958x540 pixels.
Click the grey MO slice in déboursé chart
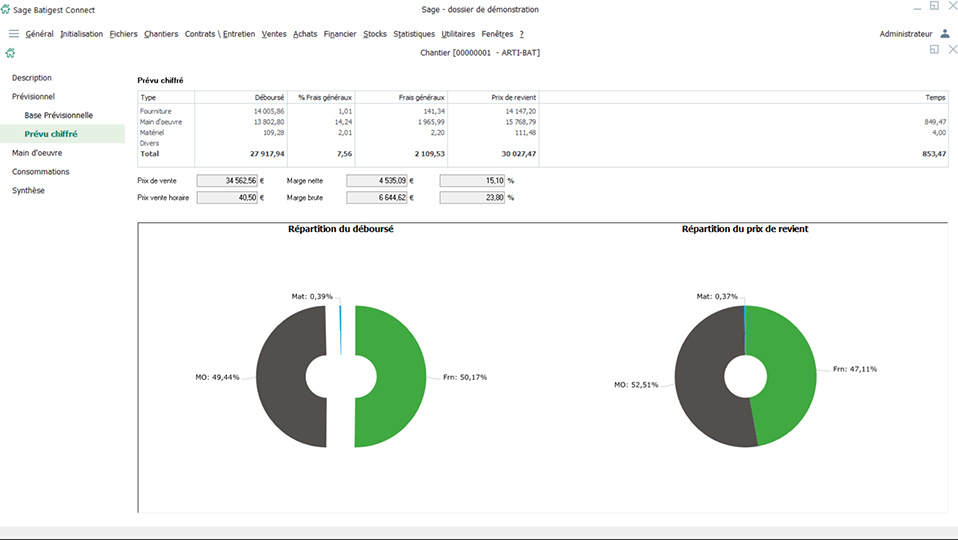coord(282,376)
